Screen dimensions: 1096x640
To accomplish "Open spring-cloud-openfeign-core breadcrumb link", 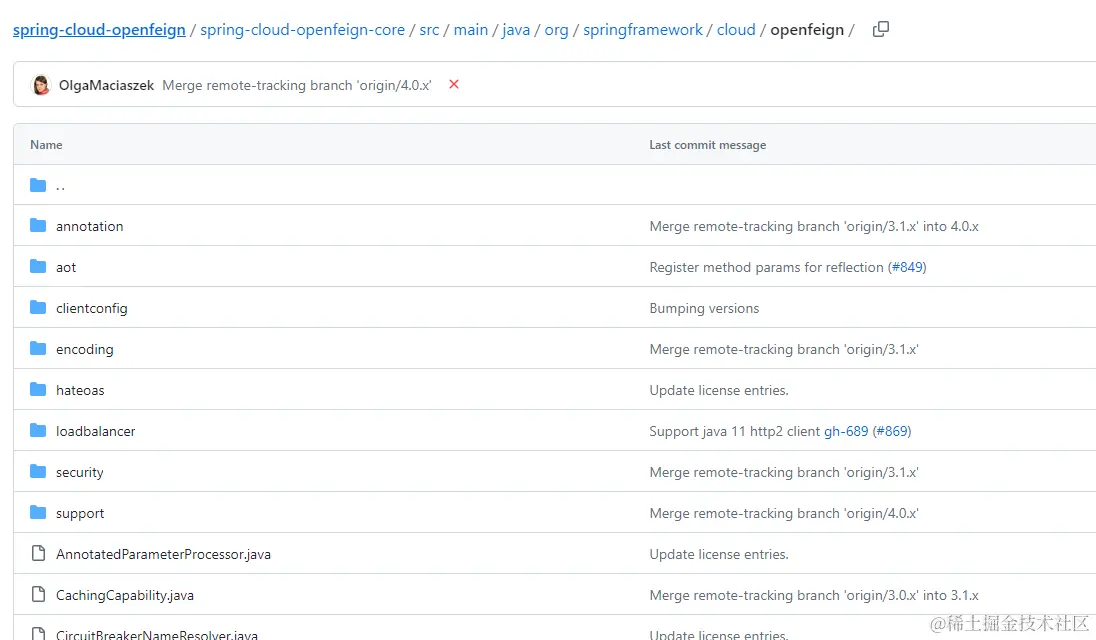I will (x=303, y=30).
